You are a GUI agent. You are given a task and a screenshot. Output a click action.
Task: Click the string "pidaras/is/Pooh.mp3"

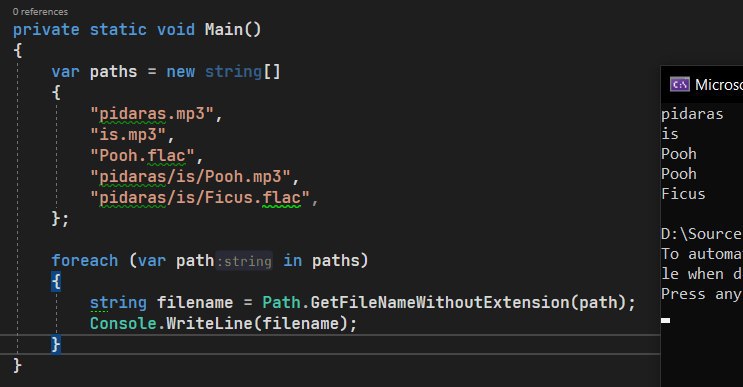[190, 177]
